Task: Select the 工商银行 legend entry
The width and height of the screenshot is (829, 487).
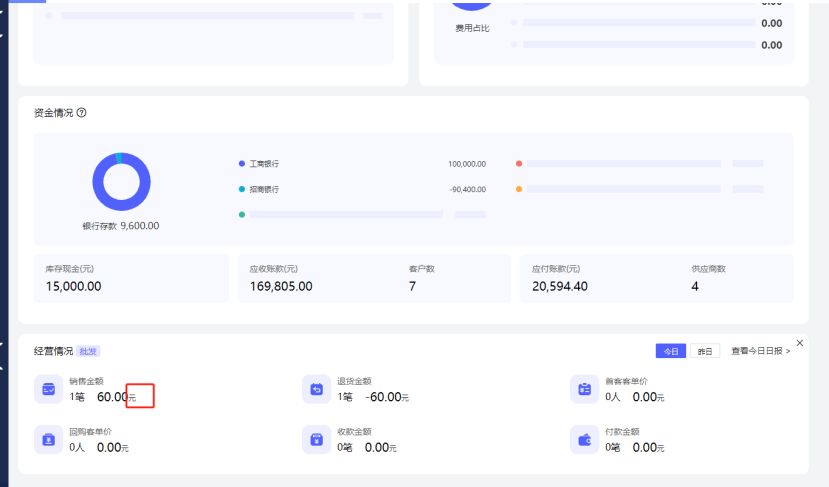Action: (x=264, y=163)
